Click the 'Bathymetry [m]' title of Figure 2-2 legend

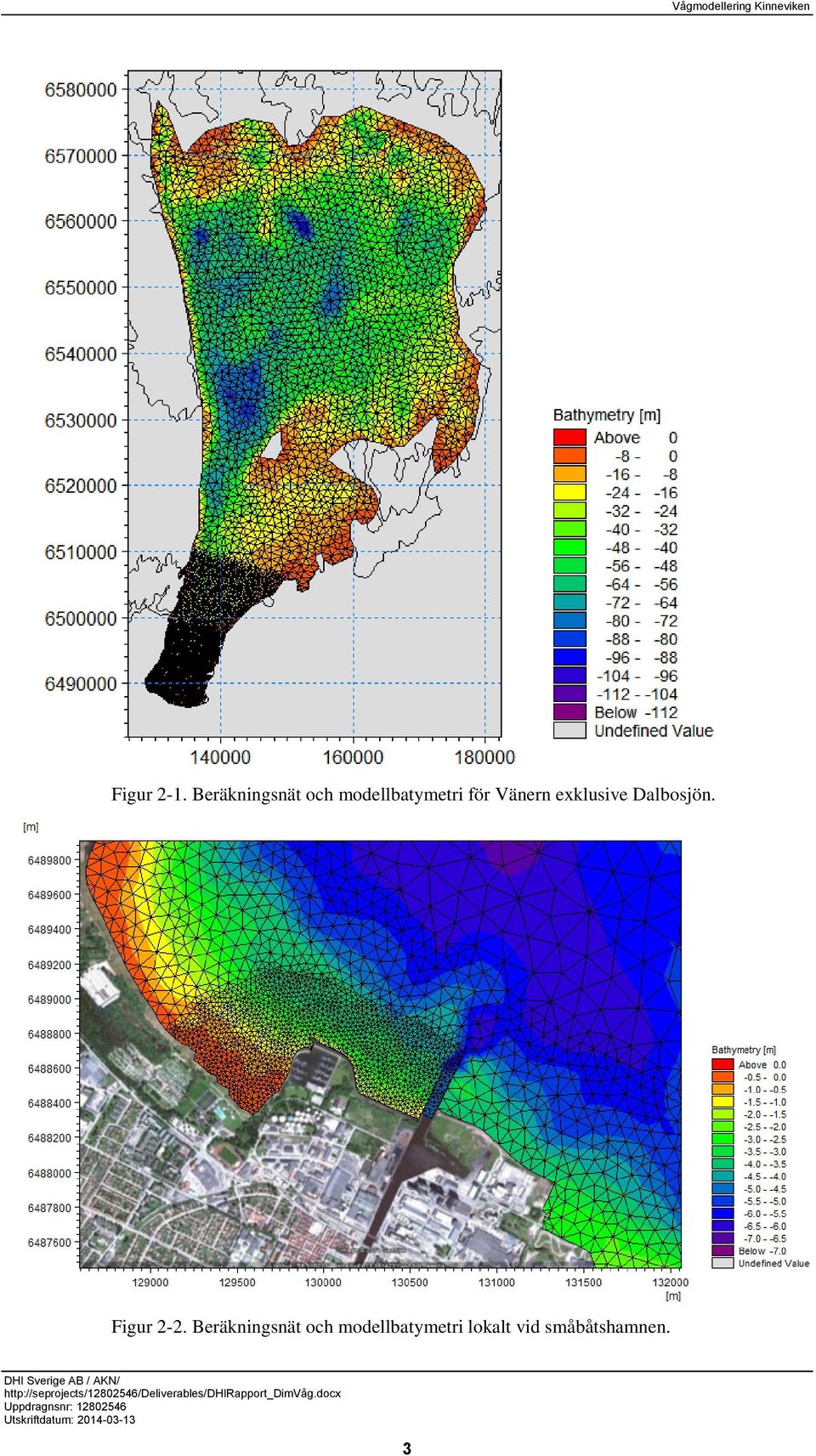pyautogui.click(x=744, y=1051)
